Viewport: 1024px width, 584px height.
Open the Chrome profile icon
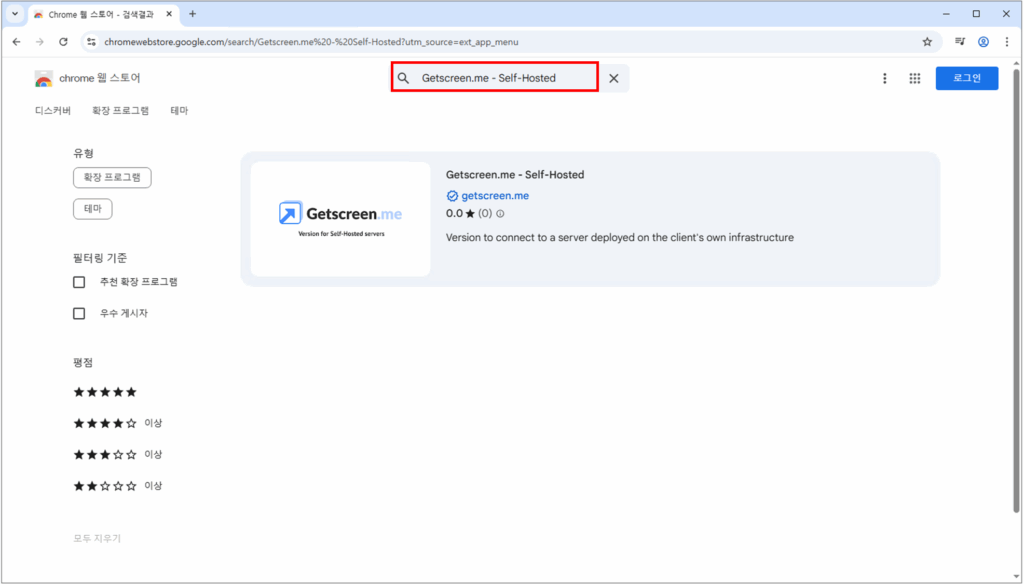(983, 42)
